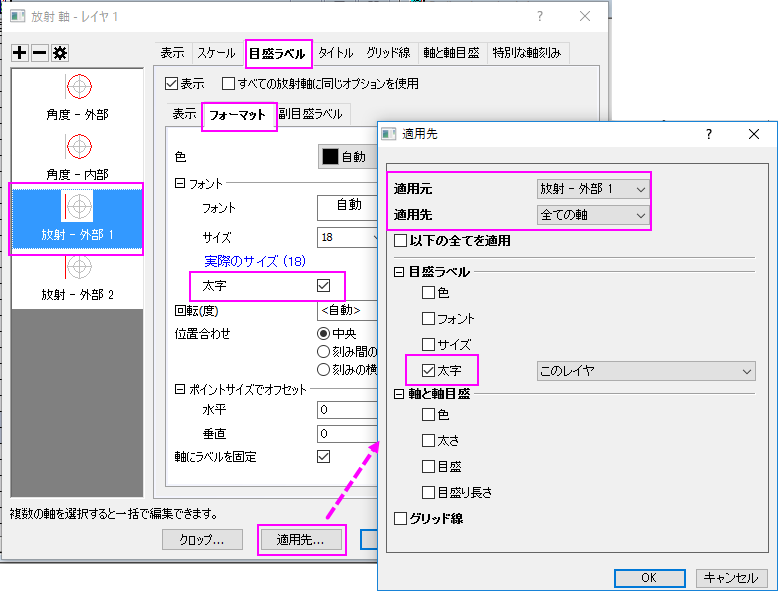The height and width of the screenshot is (591, 778).
Task: Switch to the グリッド線 tab
Action: tap(388, 53)
